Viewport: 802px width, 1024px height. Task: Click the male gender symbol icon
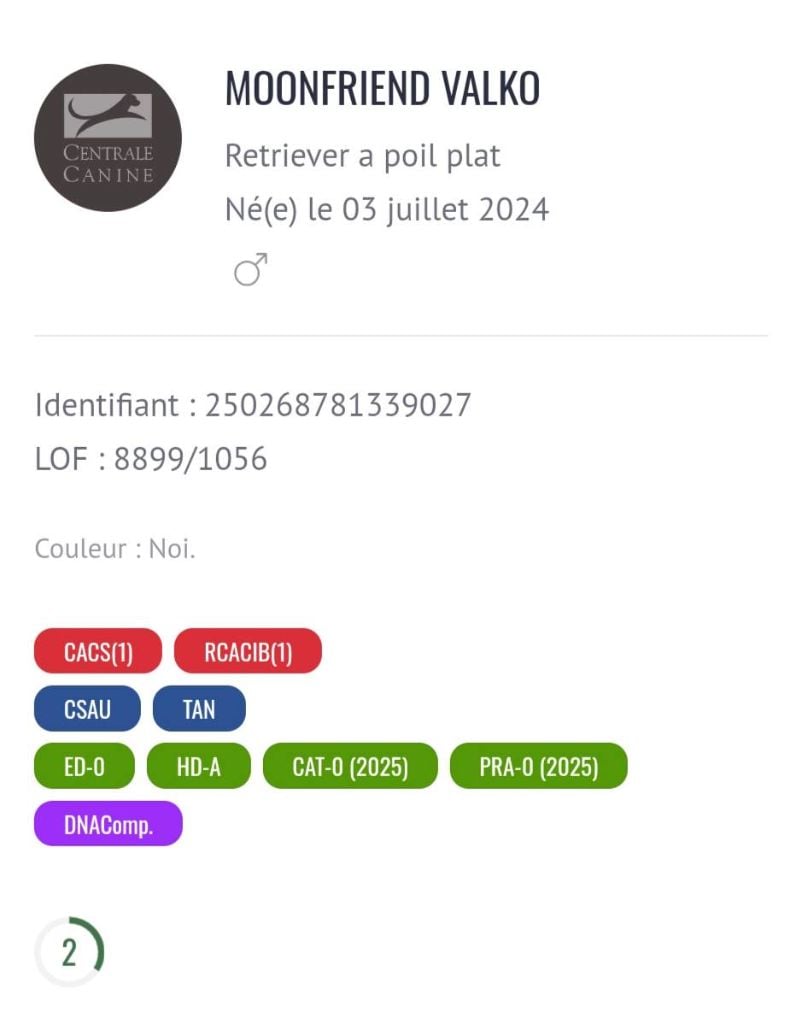pos(251,269)
